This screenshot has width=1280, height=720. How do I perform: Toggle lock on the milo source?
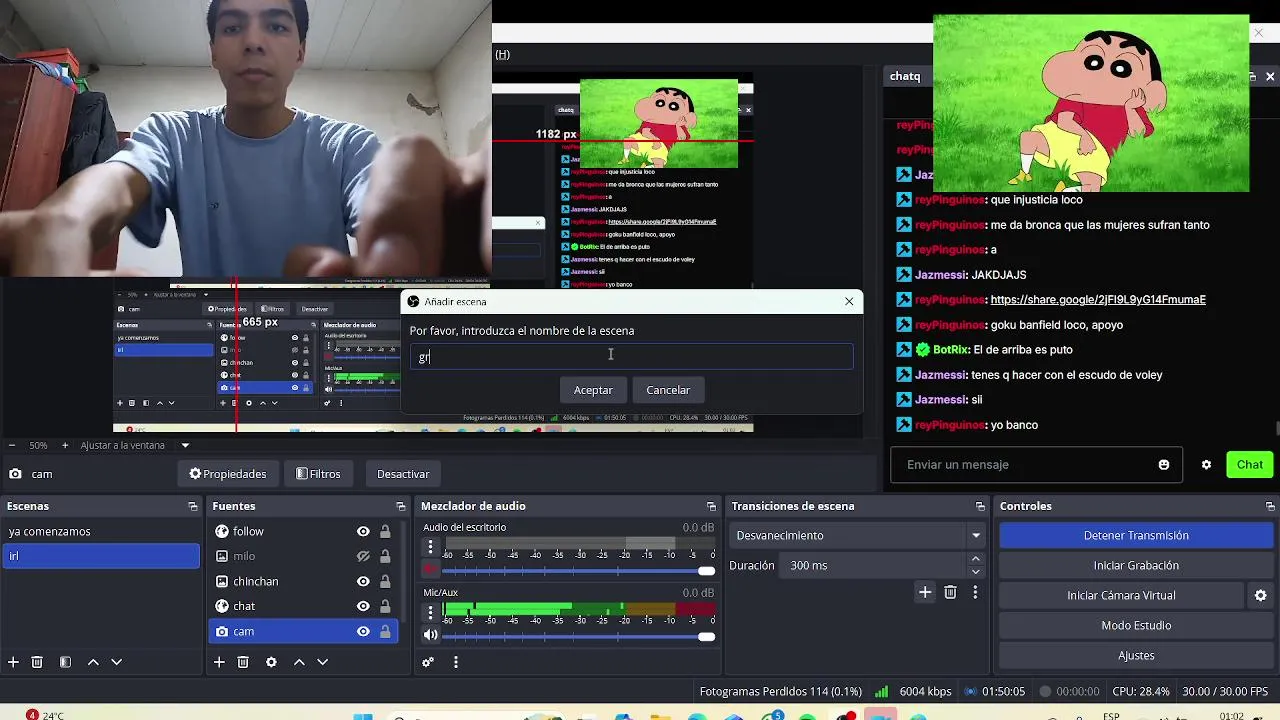385,557
